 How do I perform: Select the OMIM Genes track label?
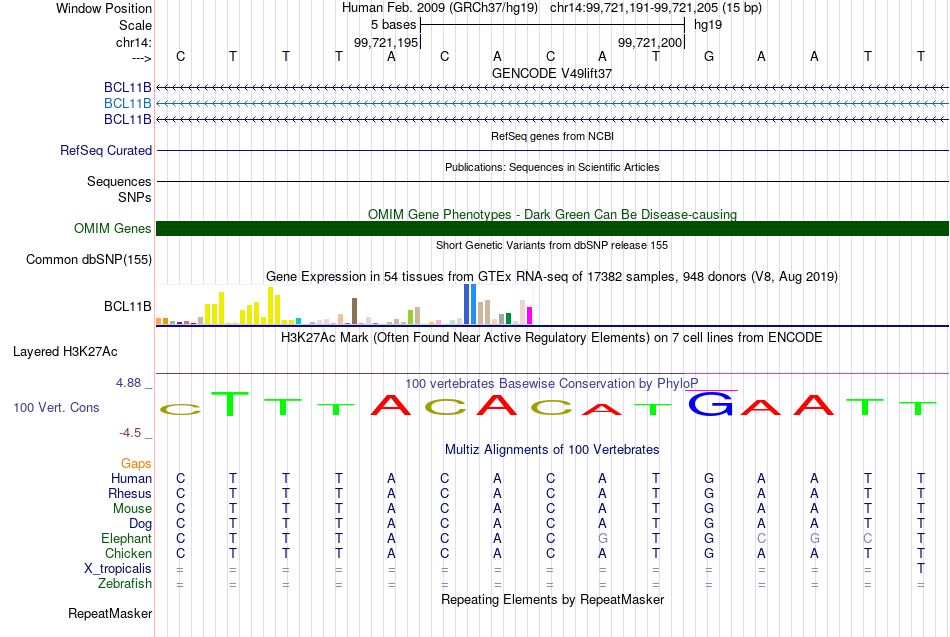click(x=112, y=228)
